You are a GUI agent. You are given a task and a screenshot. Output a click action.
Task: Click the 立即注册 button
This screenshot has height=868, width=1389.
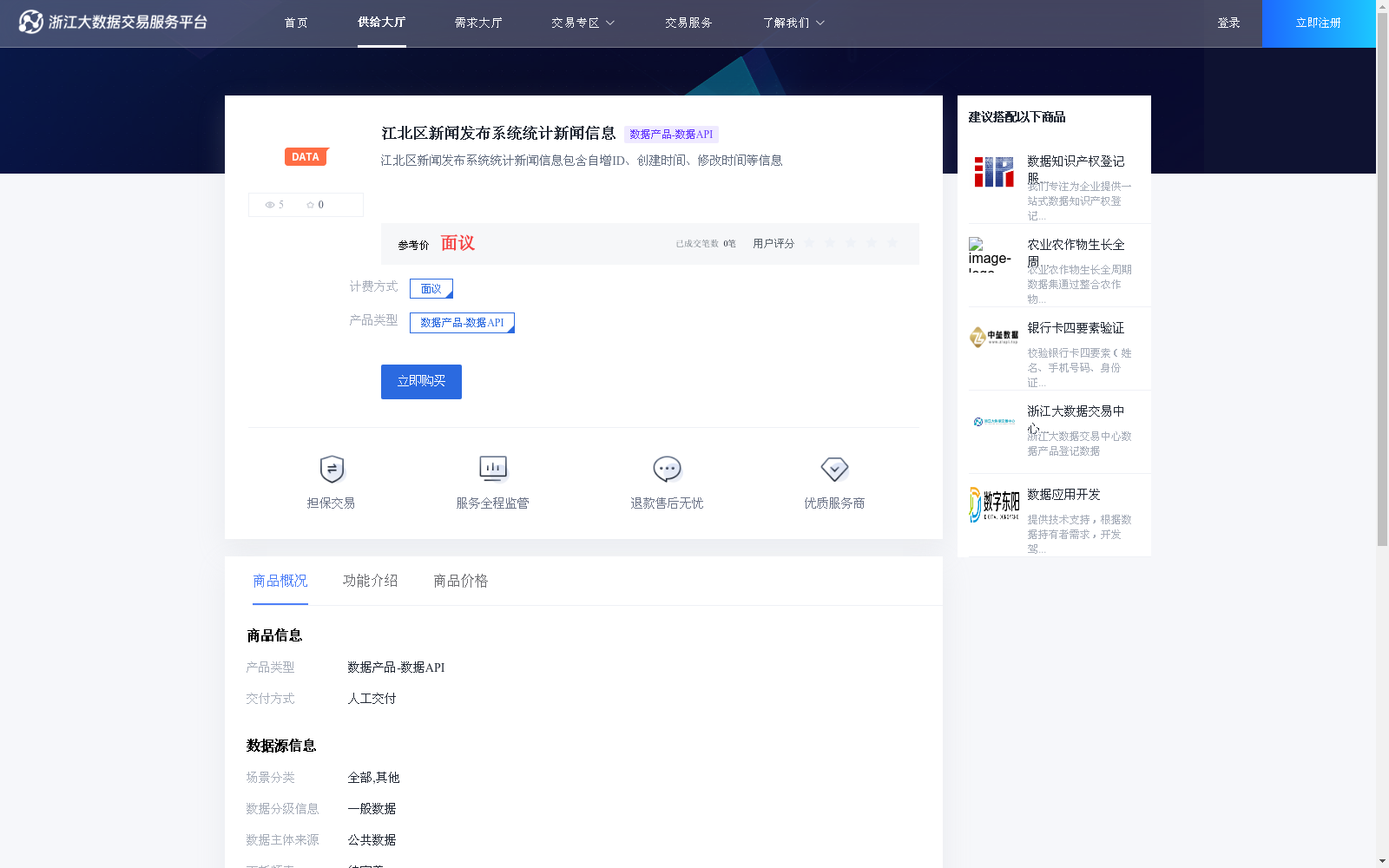click(x=1319, y=23)
